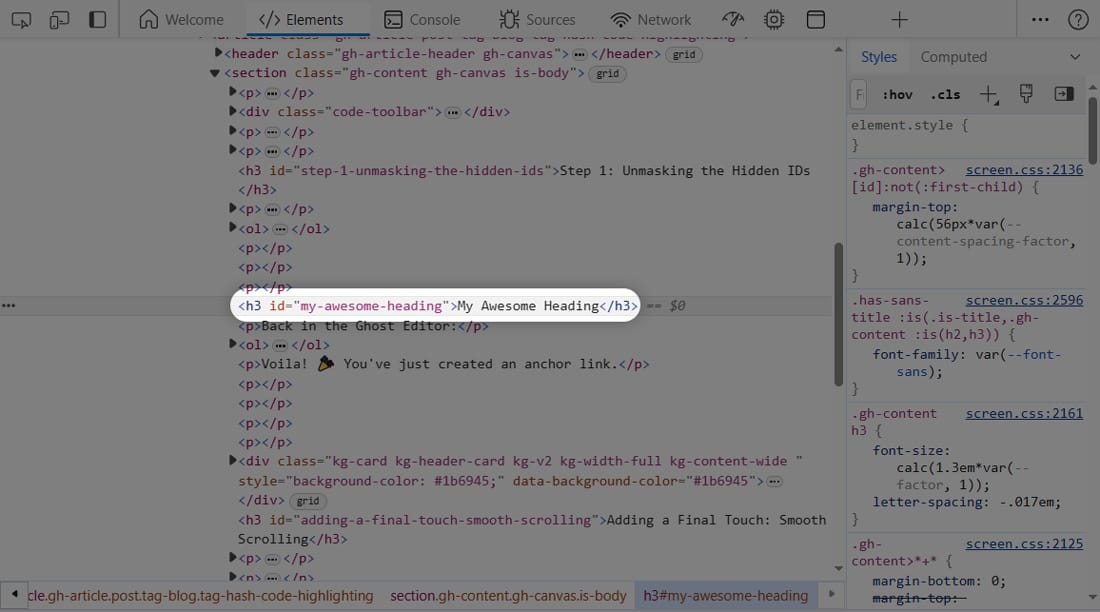Image resolution: width=1100 pixels, height=612 pixels.
Task: Click the grid badge beside the header node
Action: coord(683,55)
